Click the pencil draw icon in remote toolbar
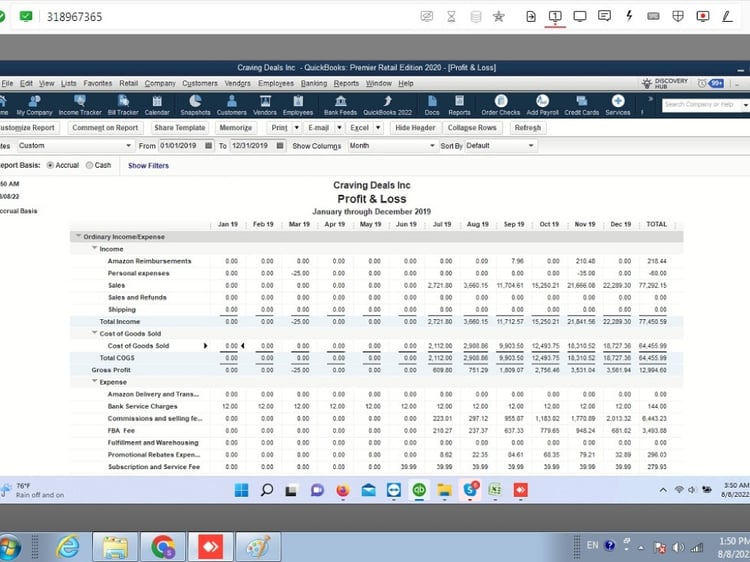 (727, 17)
